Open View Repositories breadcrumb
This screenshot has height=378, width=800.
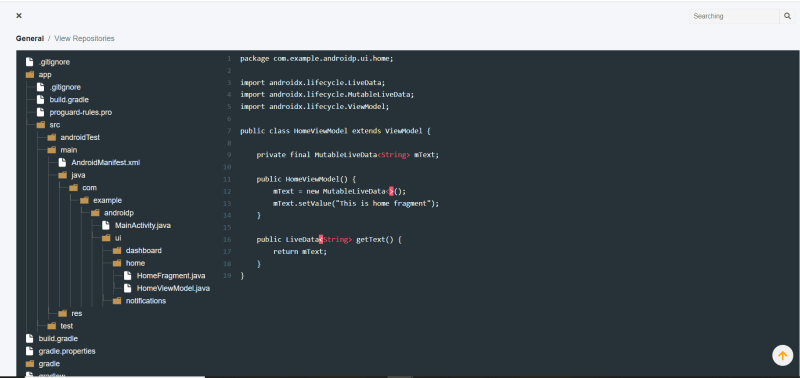coord(84,38)
